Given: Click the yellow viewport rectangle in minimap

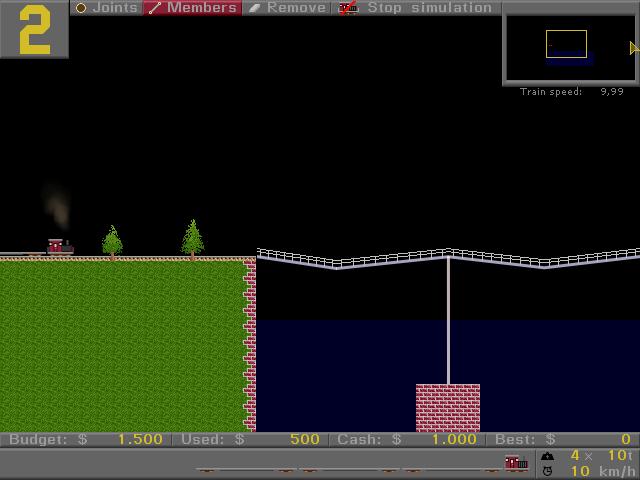Looking at the screenshot, I should (566, 44).
